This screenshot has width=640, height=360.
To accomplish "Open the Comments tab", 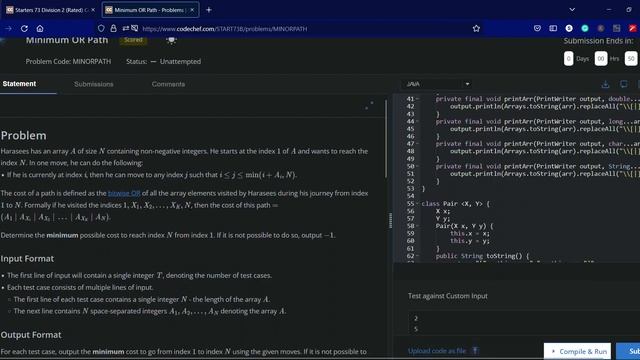I will coord(168,84).
